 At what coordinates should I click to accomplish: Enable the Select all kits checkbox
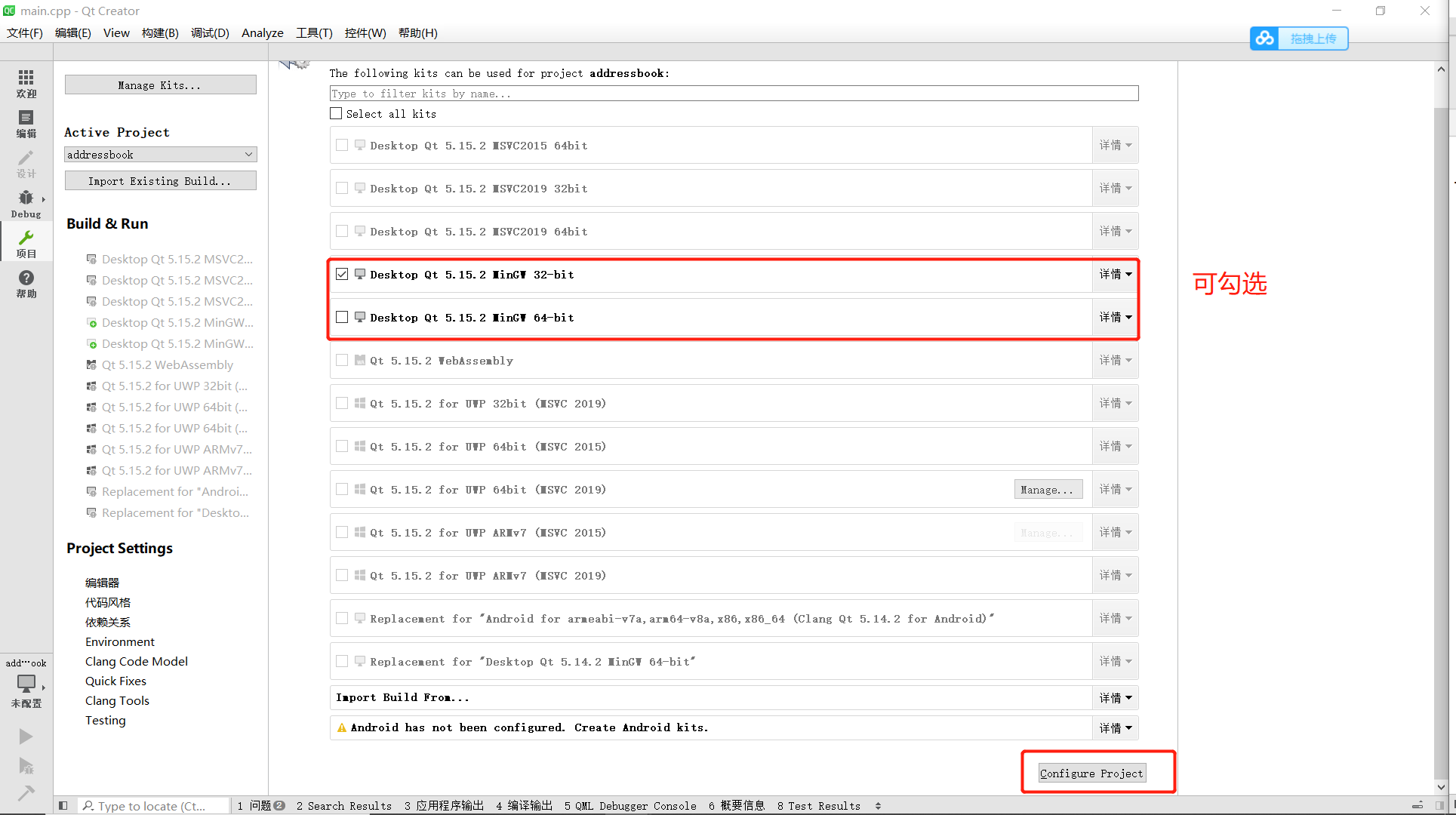click(x=336, y=113)
